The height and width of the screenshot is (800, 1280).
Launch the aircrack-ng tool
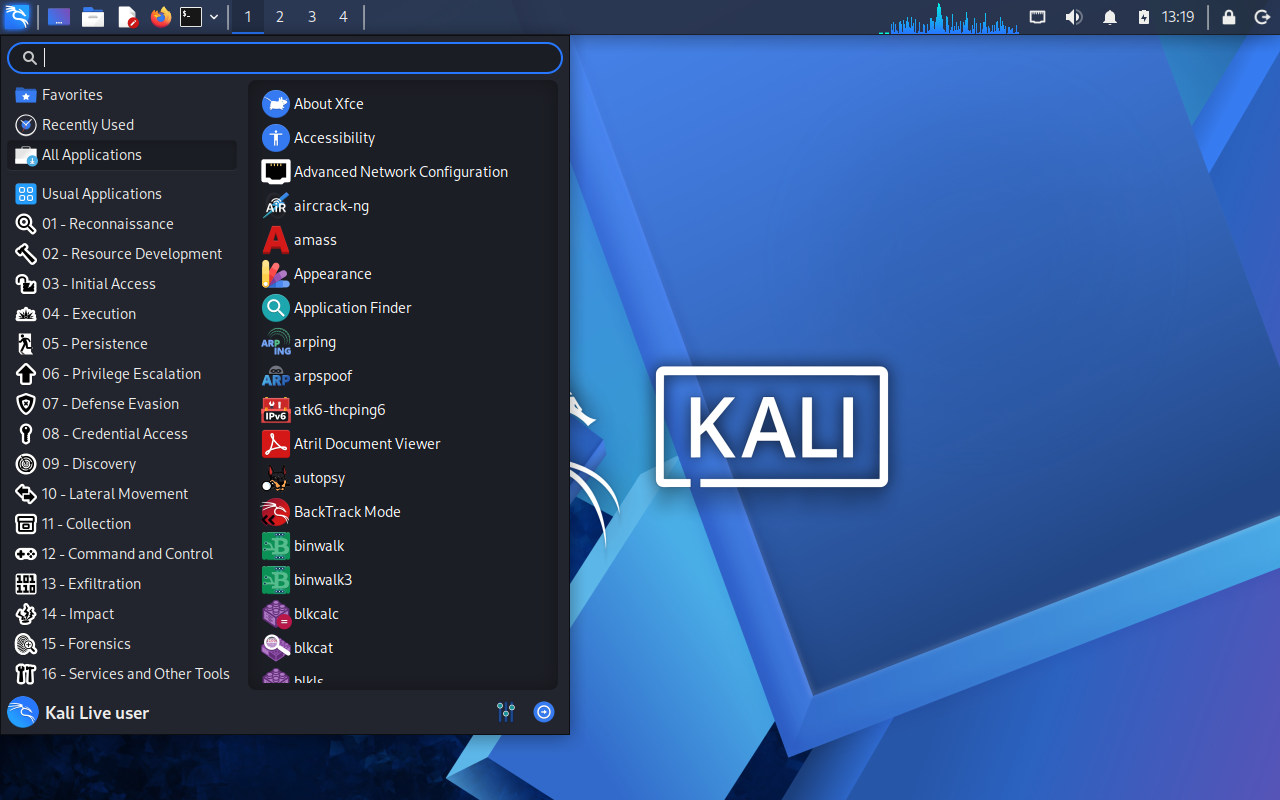coord(403,206)
